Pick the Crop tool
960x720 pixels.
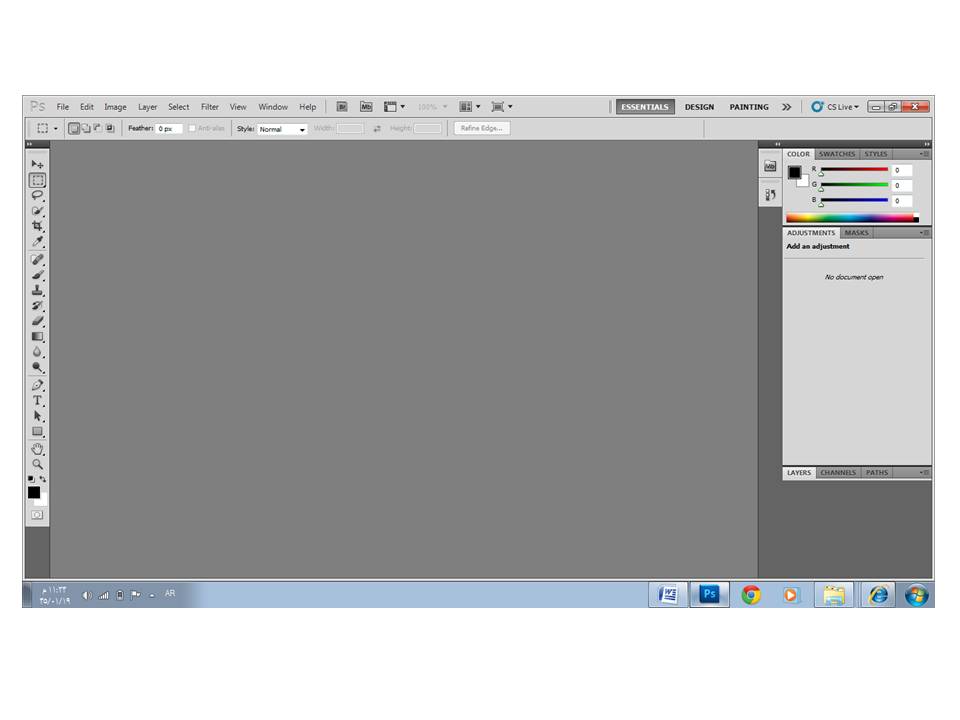[x=37, y=227]
